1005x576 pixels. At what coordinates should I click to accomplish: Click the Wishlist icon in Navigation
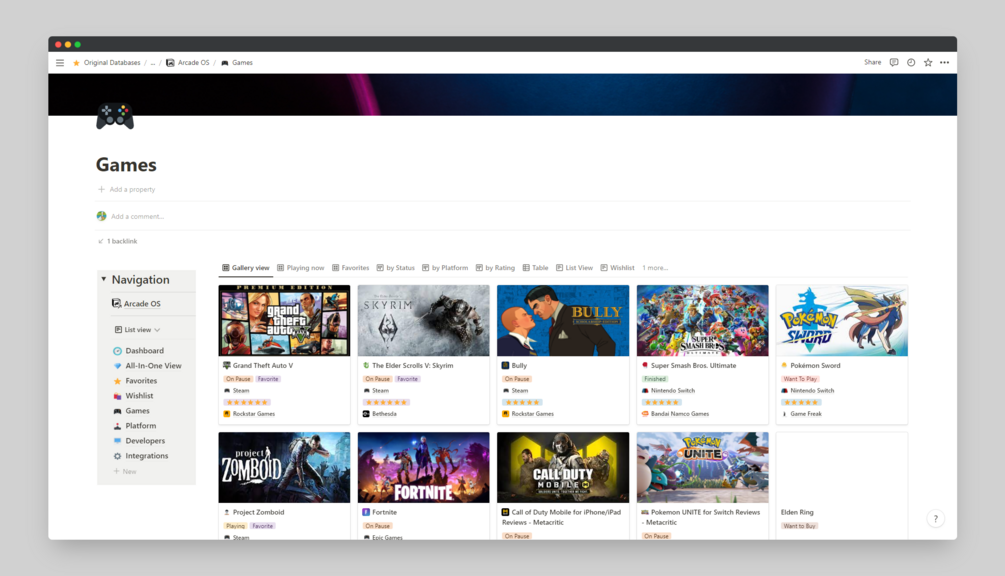pos(117,396)
